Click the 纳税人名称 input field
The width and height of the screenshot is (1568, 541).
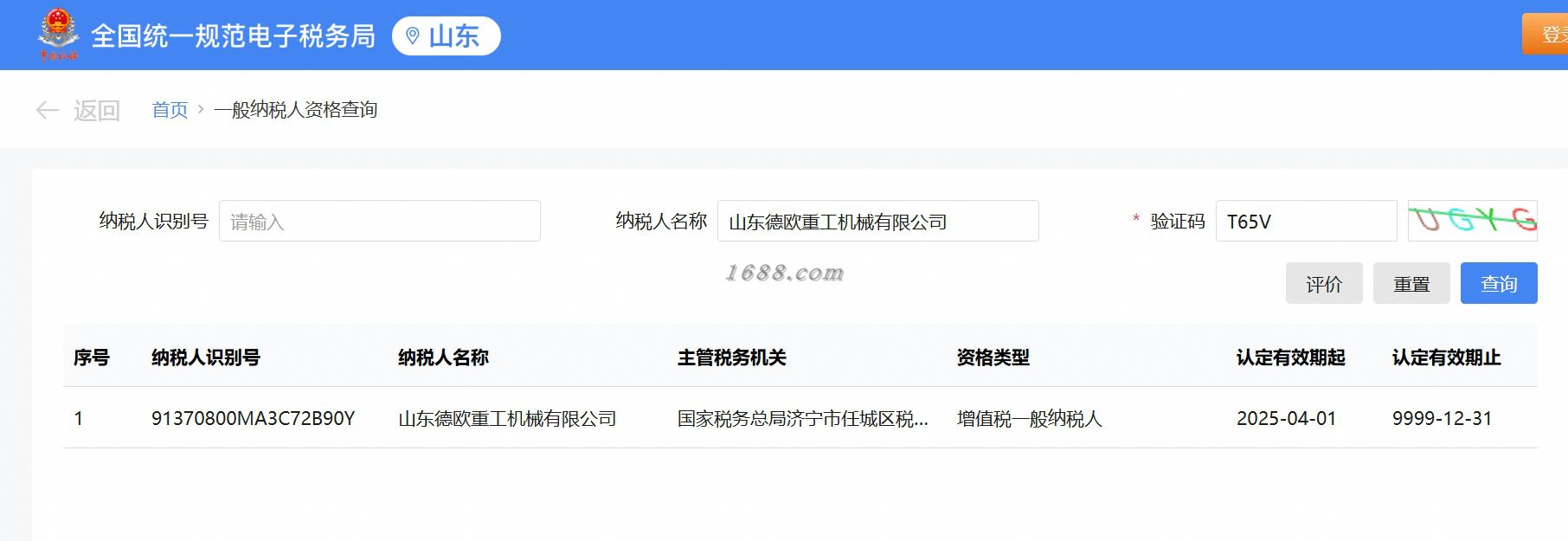[x=878, y=221]
